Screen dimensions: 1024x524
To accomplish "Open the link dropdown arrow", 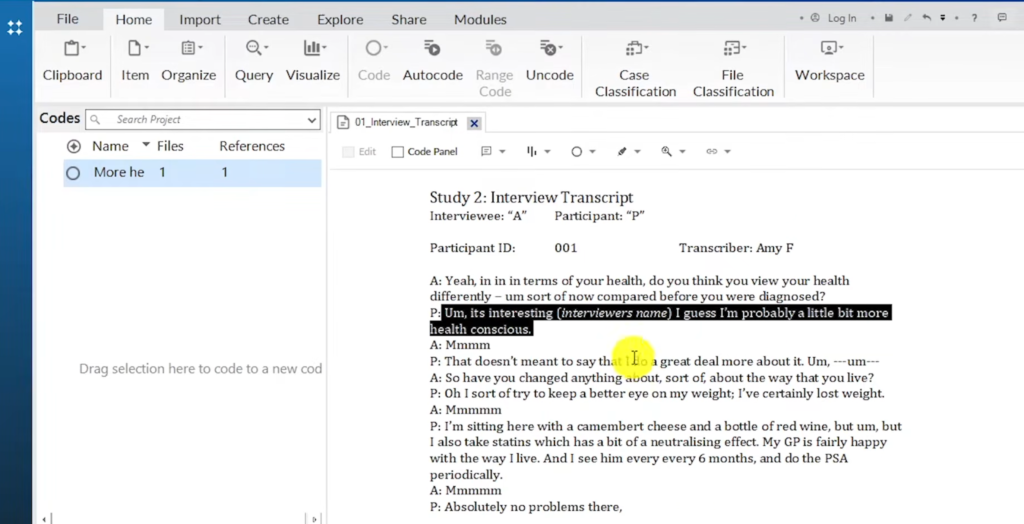I will point(728,152).
